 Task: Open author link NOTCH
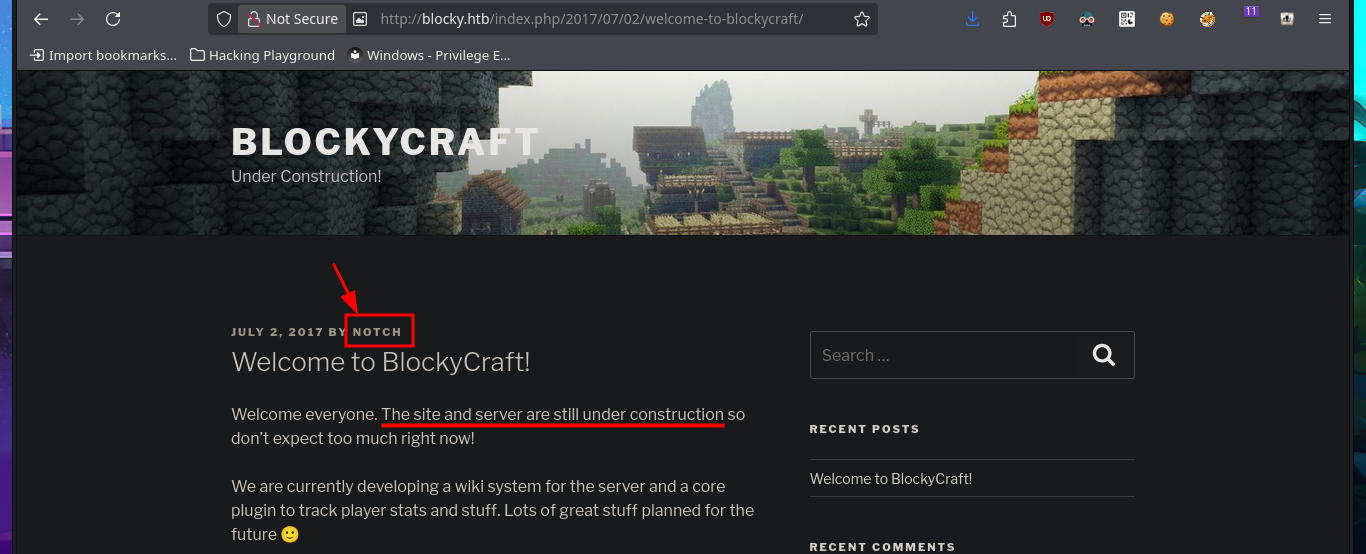[377, 332]
